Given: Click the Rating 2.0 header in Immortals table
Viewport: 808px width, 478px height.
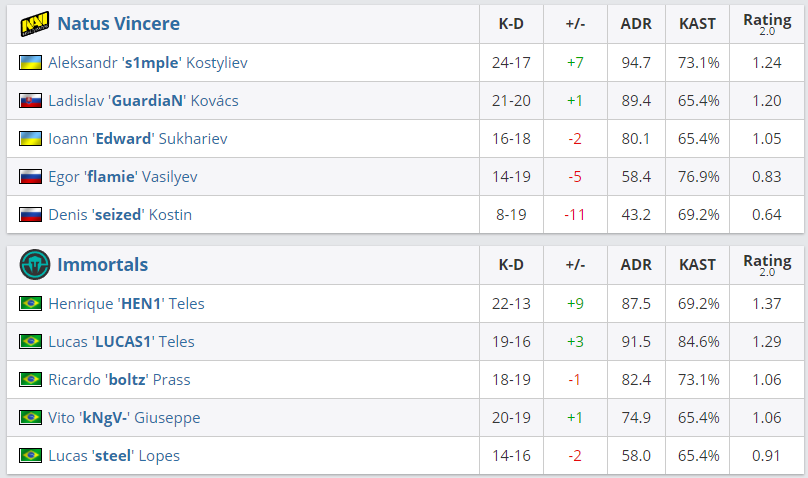Looking at the screenshot, I should pyautogui.click(x=767, y=265).
